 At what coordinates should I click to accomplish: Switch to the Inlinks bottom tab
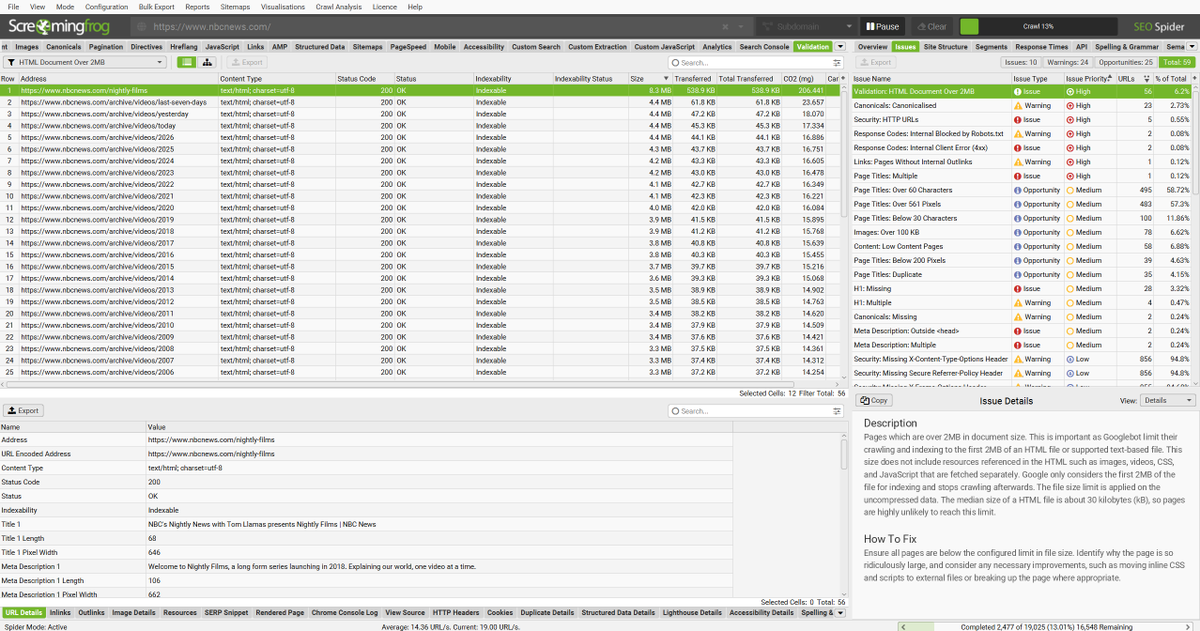pyautogui.click(x=60, y=613)
